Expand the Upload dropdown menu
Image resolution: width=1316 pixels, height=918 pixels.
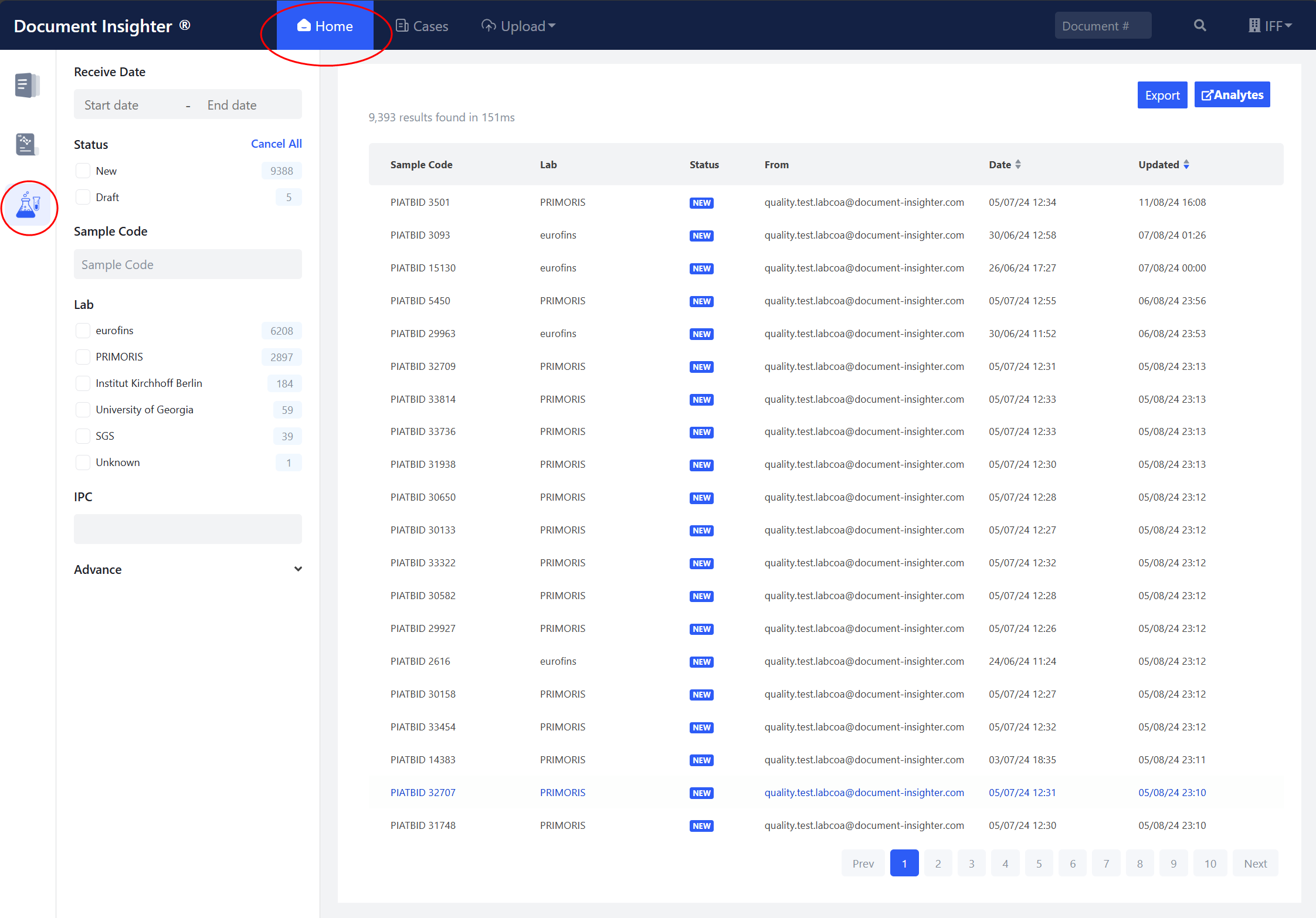pos(518,26)
